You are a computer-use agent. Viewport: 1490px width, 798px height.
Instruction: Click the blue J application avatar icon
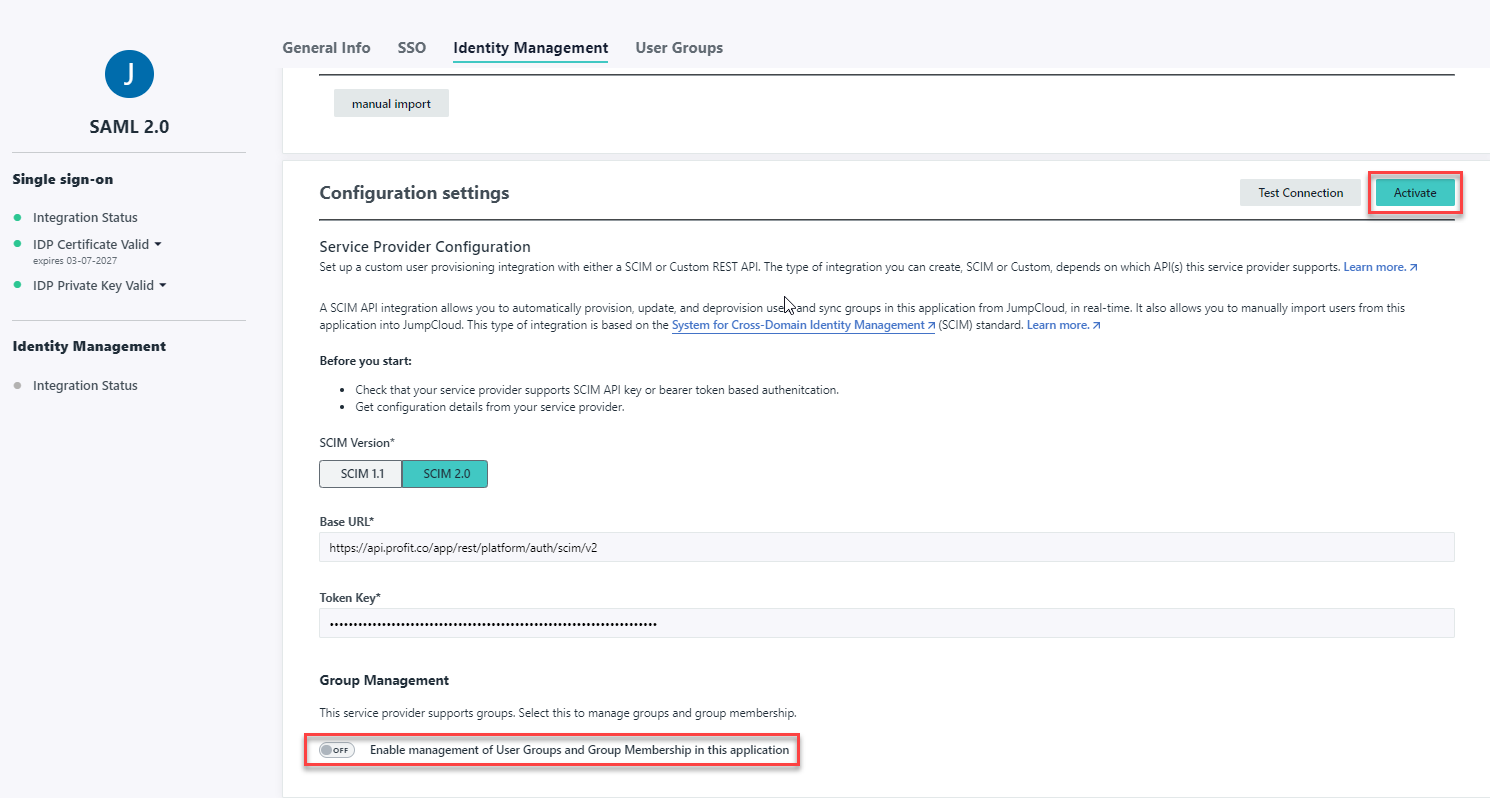[129, 74]
